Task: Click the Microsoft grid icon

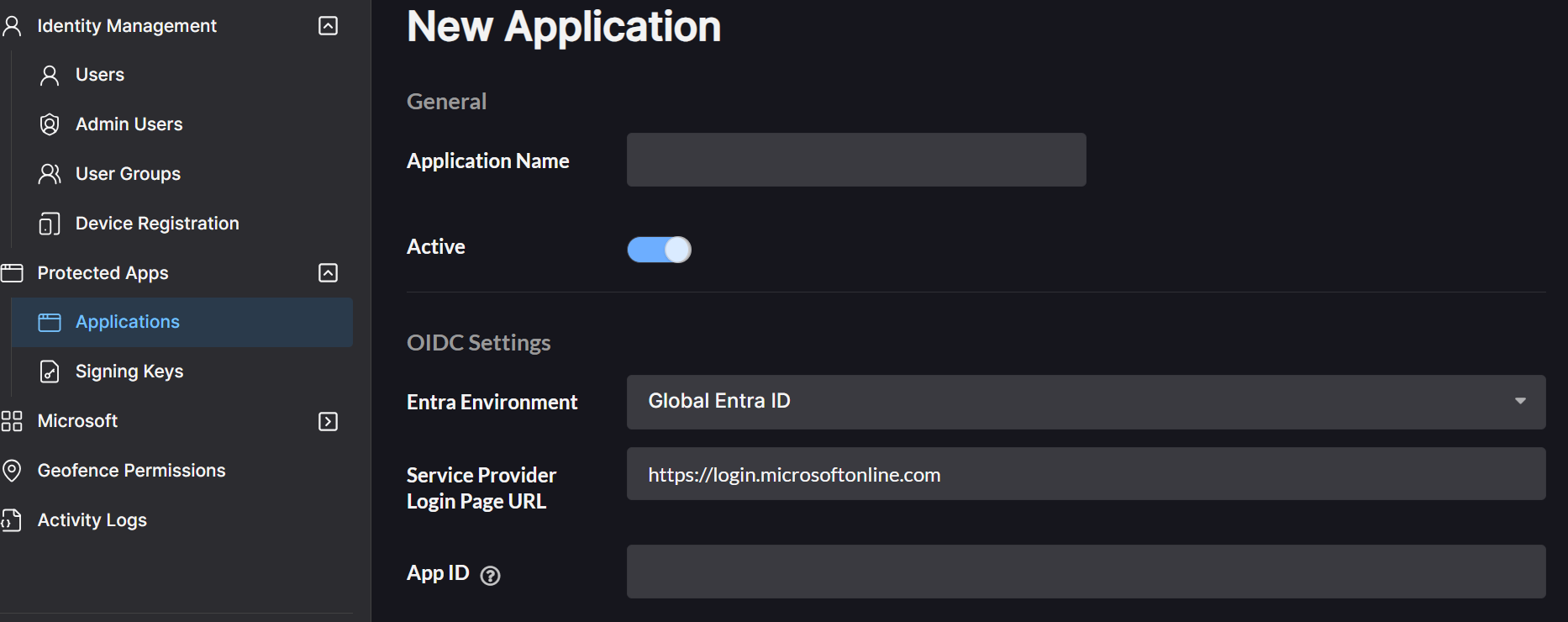Action: (x=12, y=421)
